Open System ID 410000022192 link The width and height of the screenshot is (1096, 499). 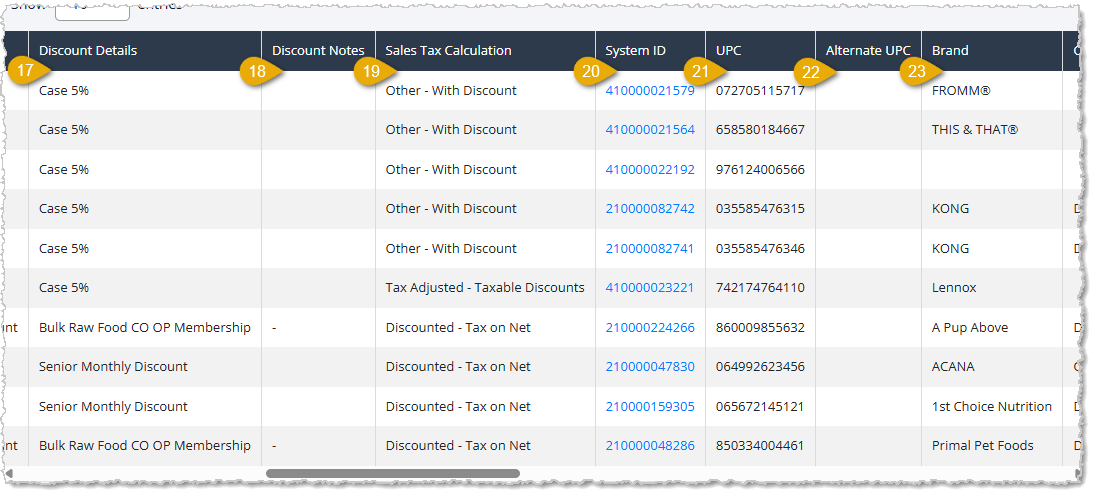coord(650,169)
